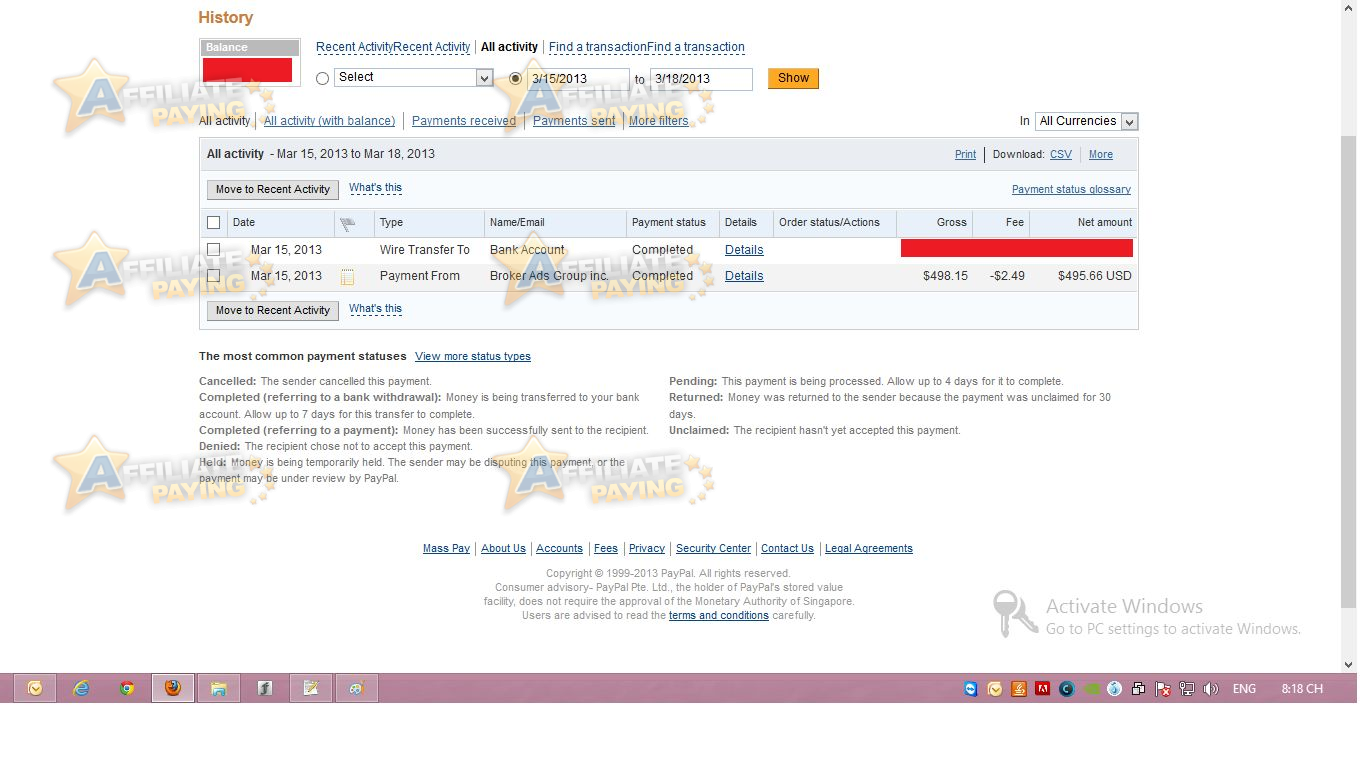Open Details for Broker Ads Group payment
Image resolution: width=1360 pixels, height=768 pixels.
(x=744, y=276)
